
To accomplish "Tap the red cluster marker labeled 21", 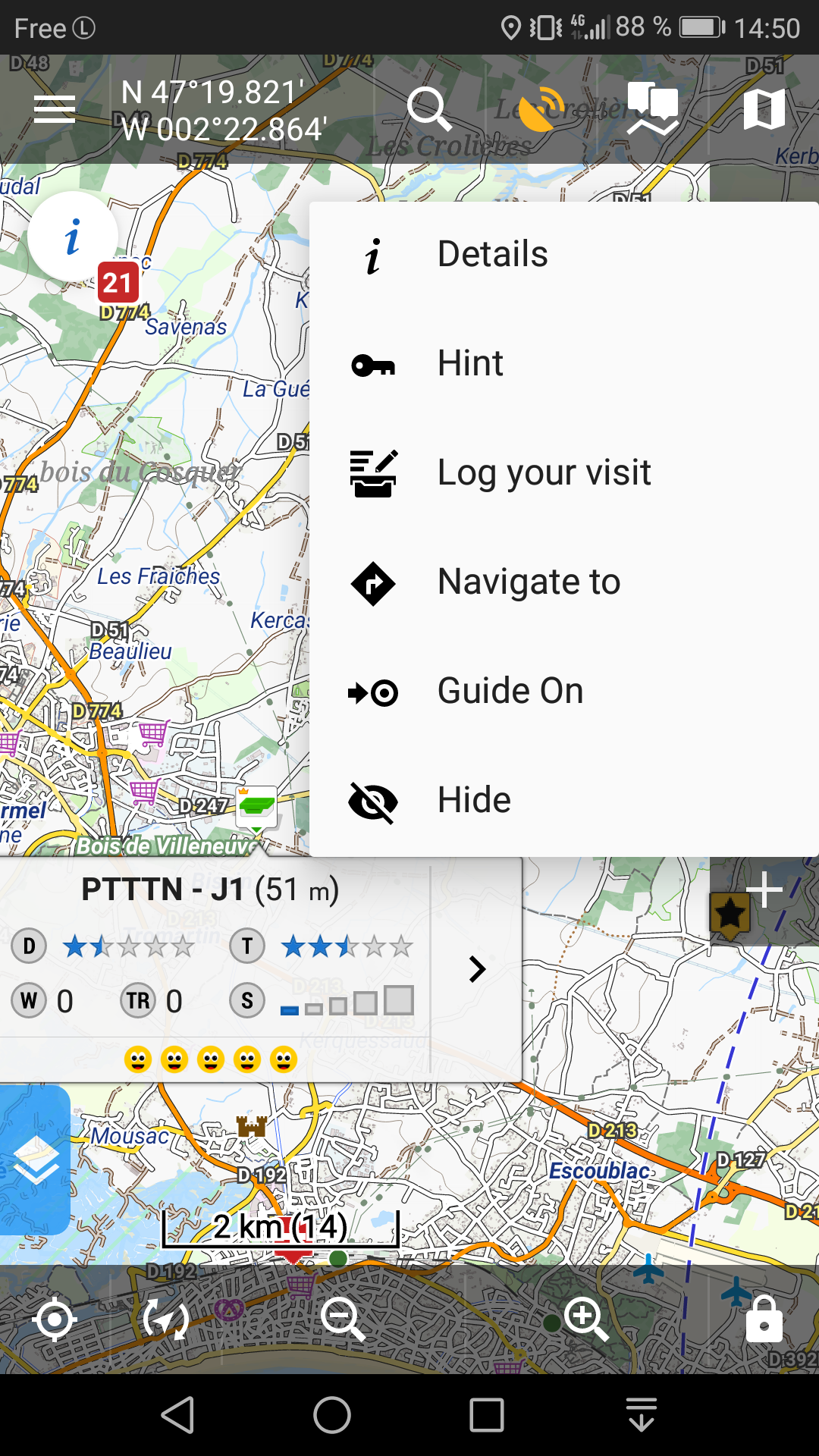I will [x=118, y=283].
